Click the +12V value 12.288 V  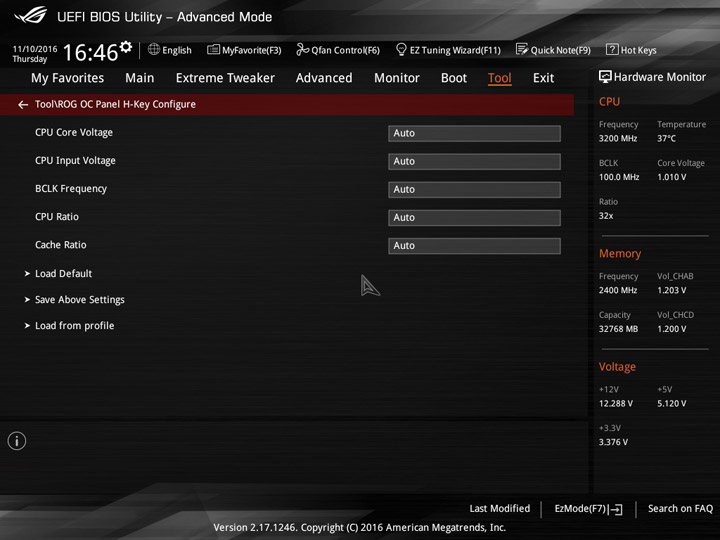(615, 403)
